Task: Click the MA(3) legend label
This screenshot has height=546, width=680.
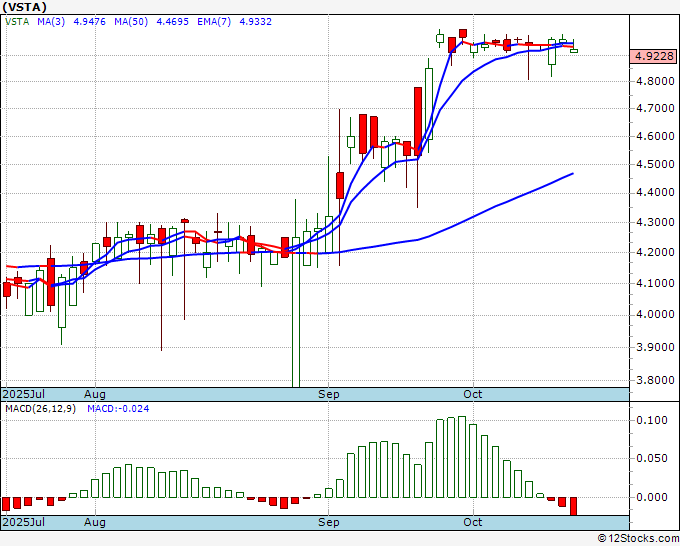Action: pos(51,22)
